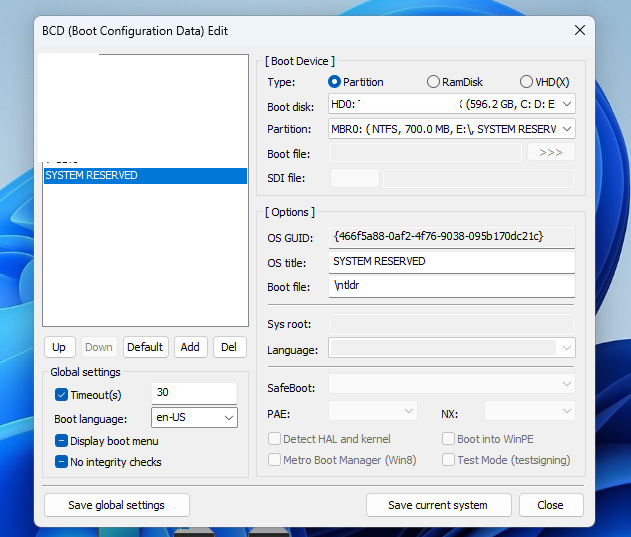Screen dimensions: 631x537
Task: Set selected entry as Default
Action: (145, 347)
